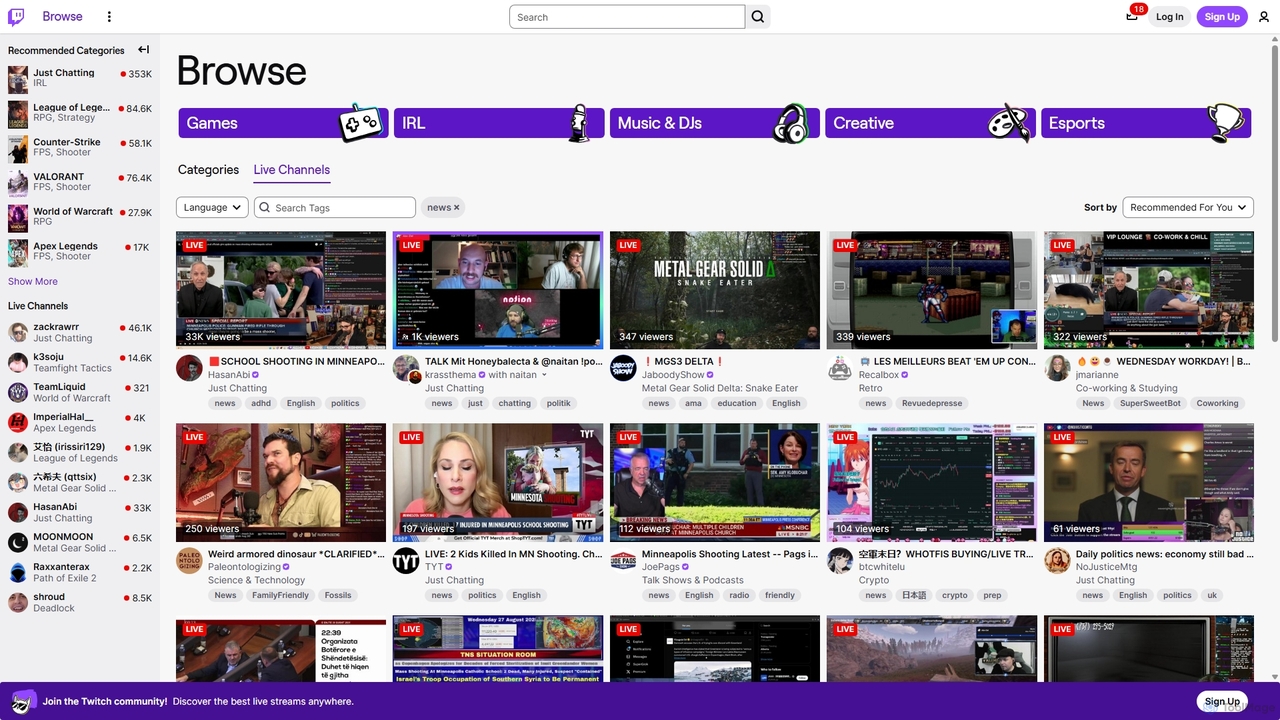Open JaboodyShow channel avatar

tap(623, 367)
